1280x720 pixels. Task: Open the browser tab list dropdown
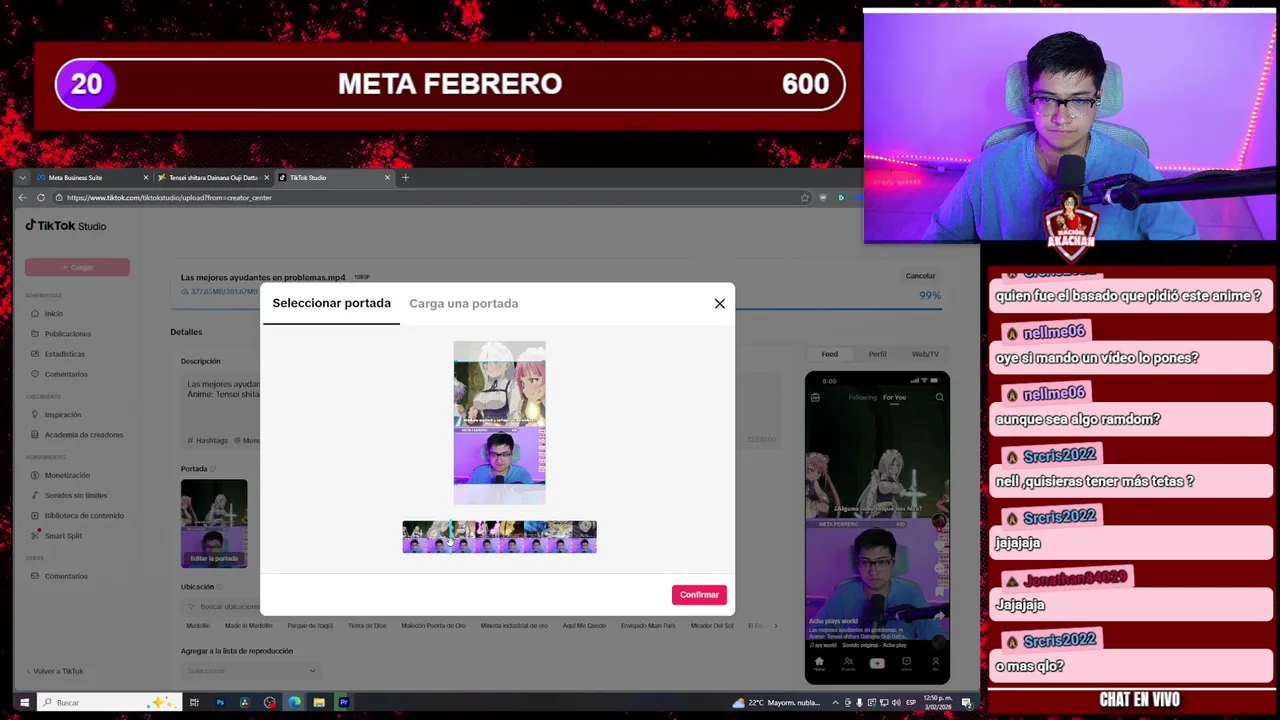click(x=22, y=178)
